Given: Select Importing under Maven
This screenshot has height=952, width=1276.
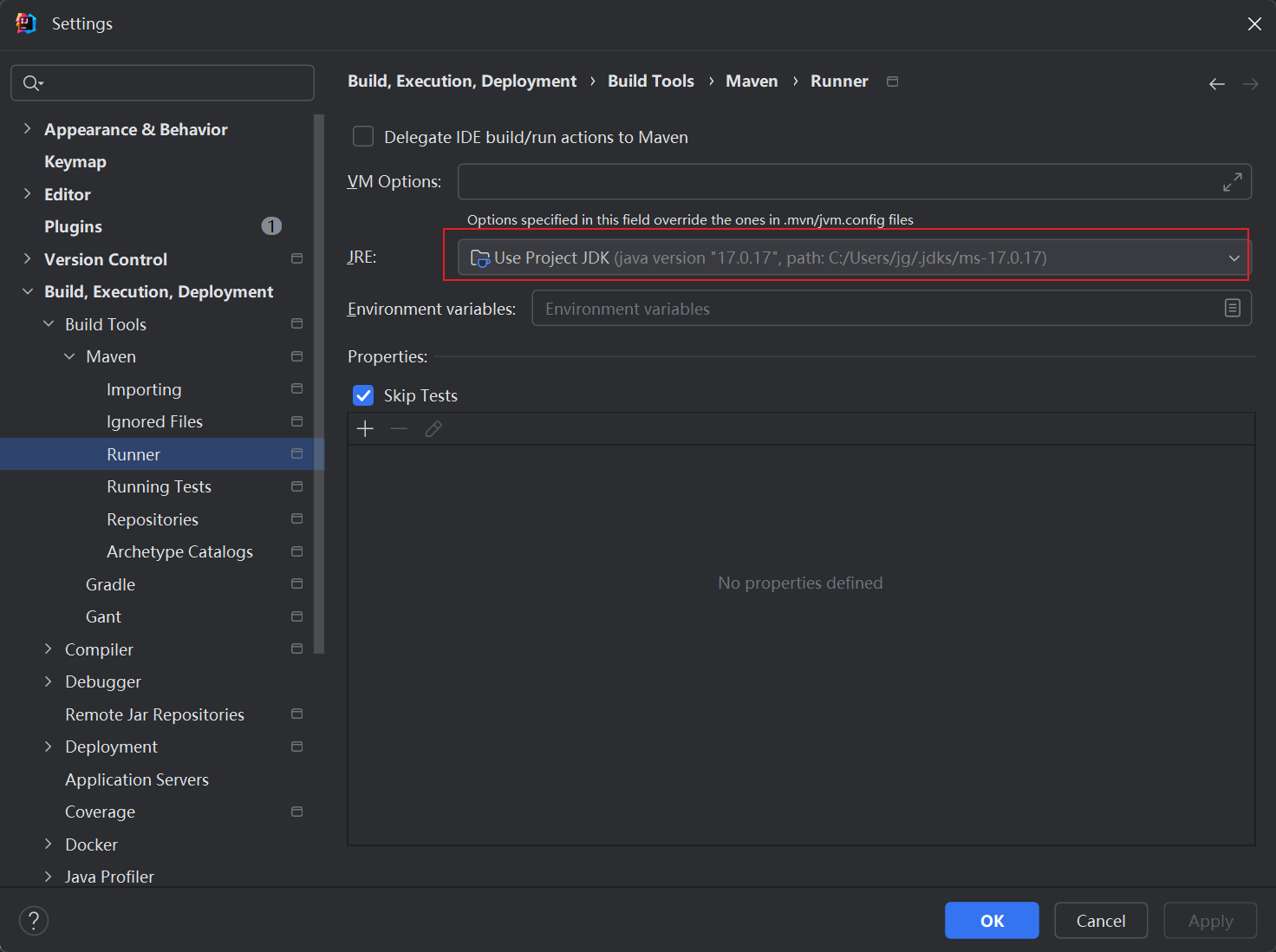Looking at the screenshot, I should pos(144,389).
